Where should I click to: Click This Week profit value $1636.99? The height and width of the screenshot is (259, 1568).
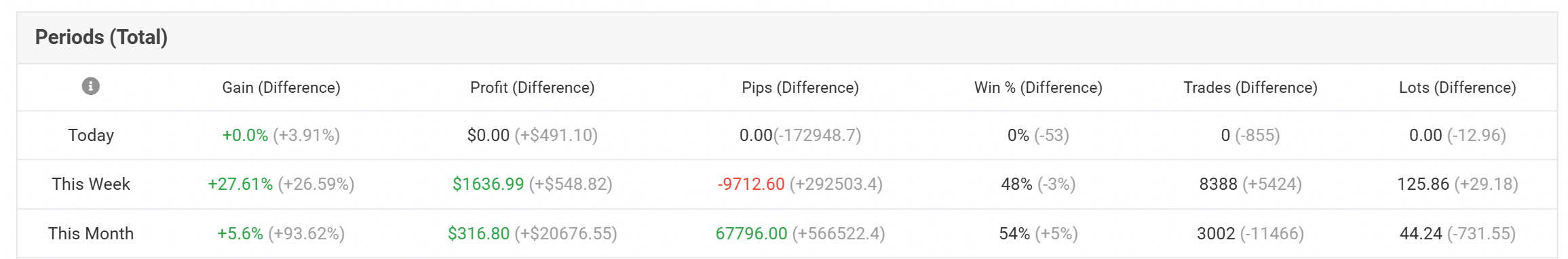(x=489, y=184)
